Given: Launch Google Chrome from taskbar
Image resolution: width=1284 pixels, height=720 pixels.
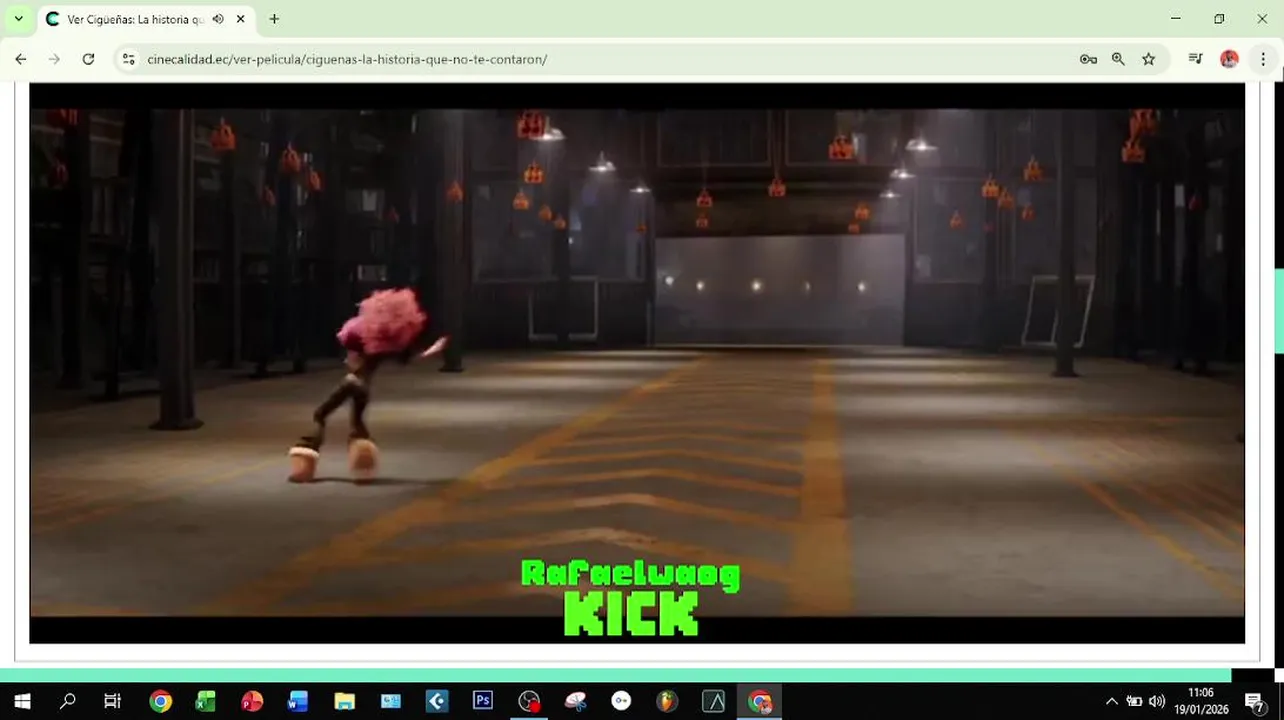Looking at the screenshot, I should (x=160, y=701).
